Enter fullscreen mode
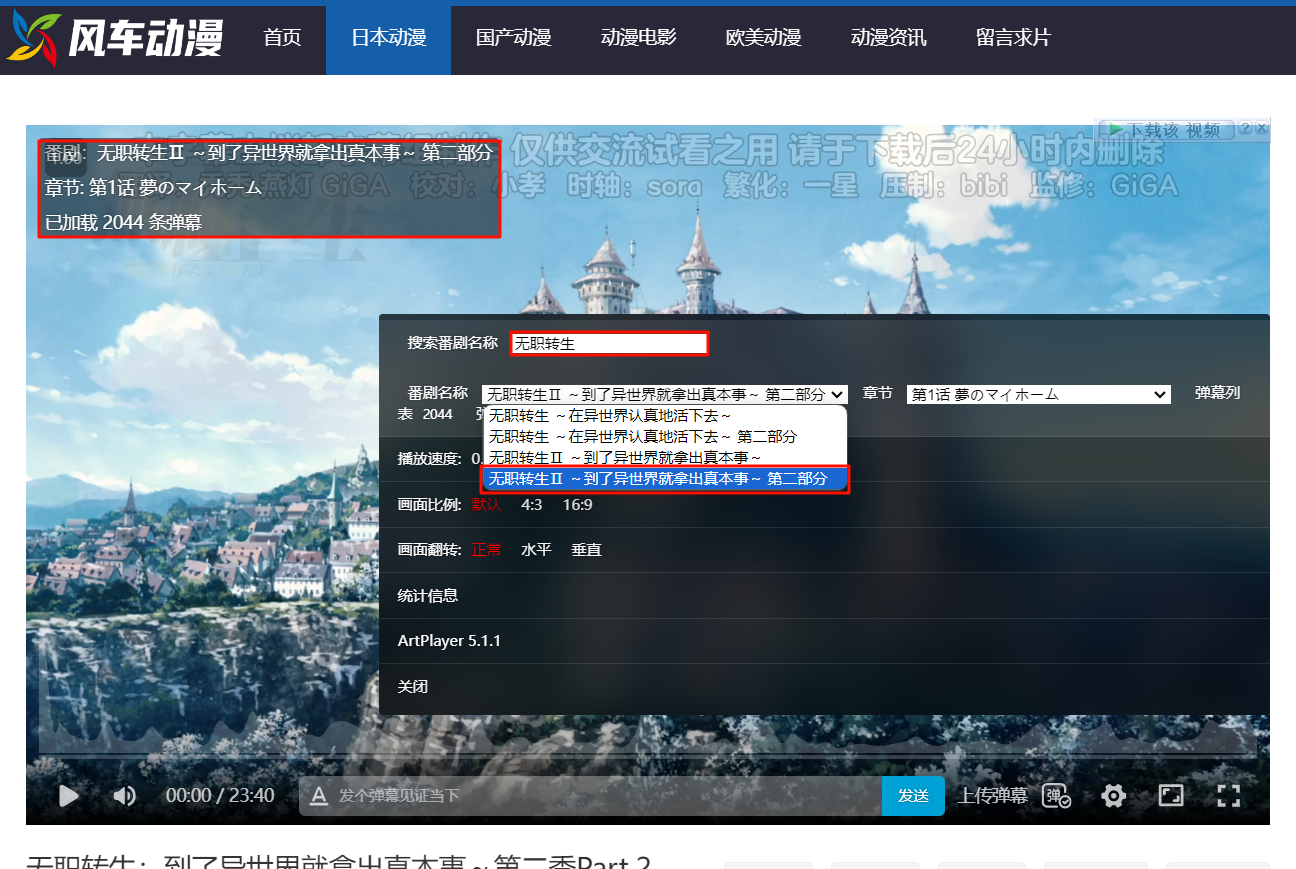The width and height of the screenshot is (1296, 869). [x=1229, y=796]
